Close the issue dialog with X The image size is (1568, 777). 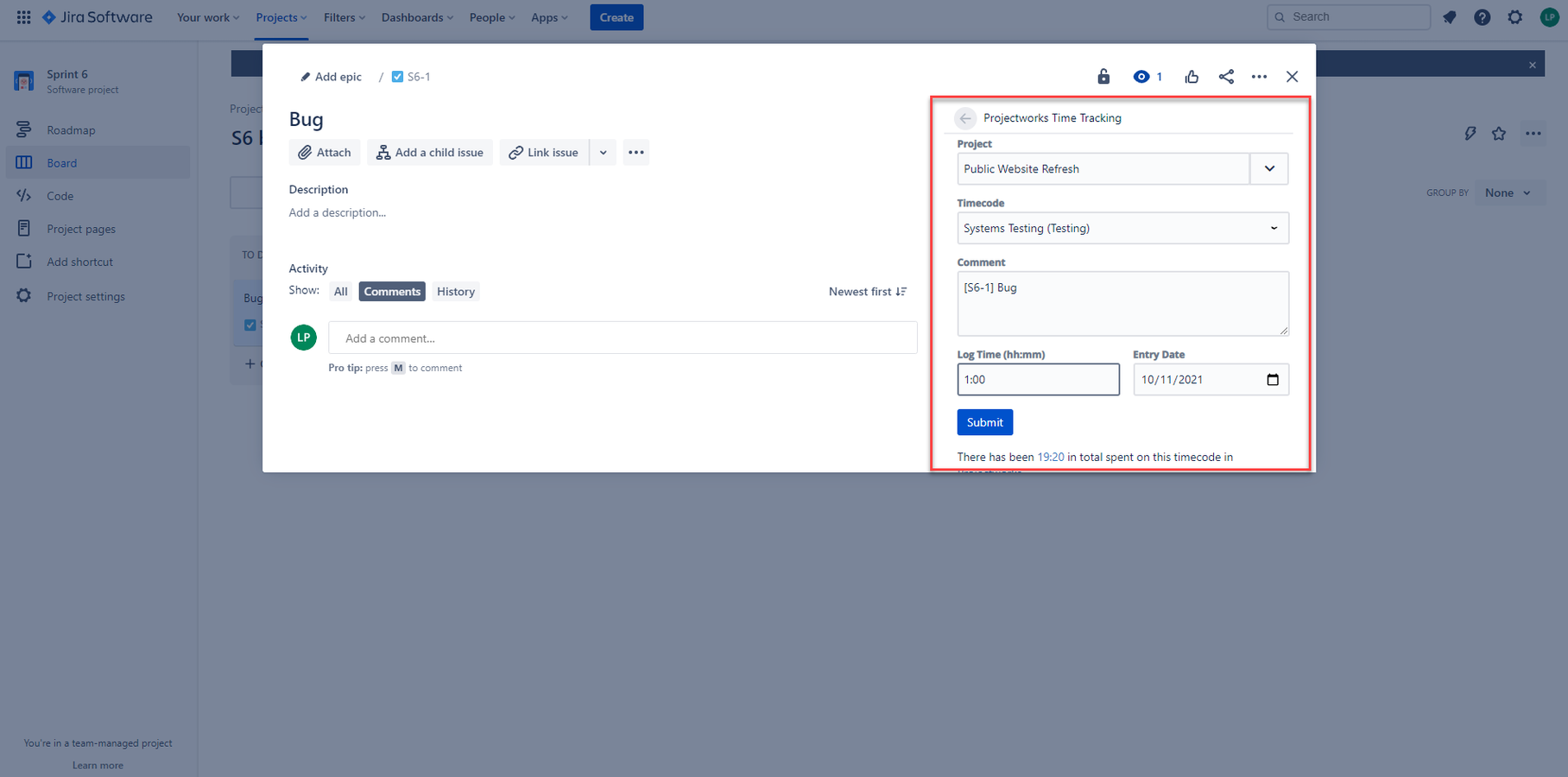pyautogui.click(x=1293, y=77)
